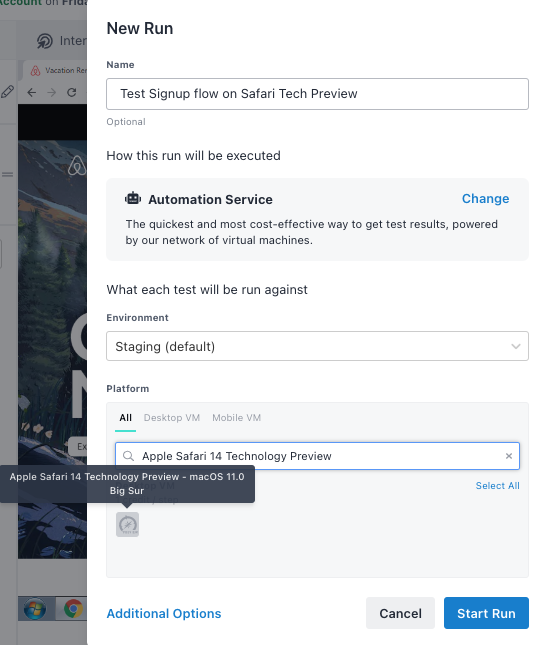The height and width of the screenshot is (645, 542).
Task: Select the Safari Technology Preview platform icon
Action: pos(127,524)
